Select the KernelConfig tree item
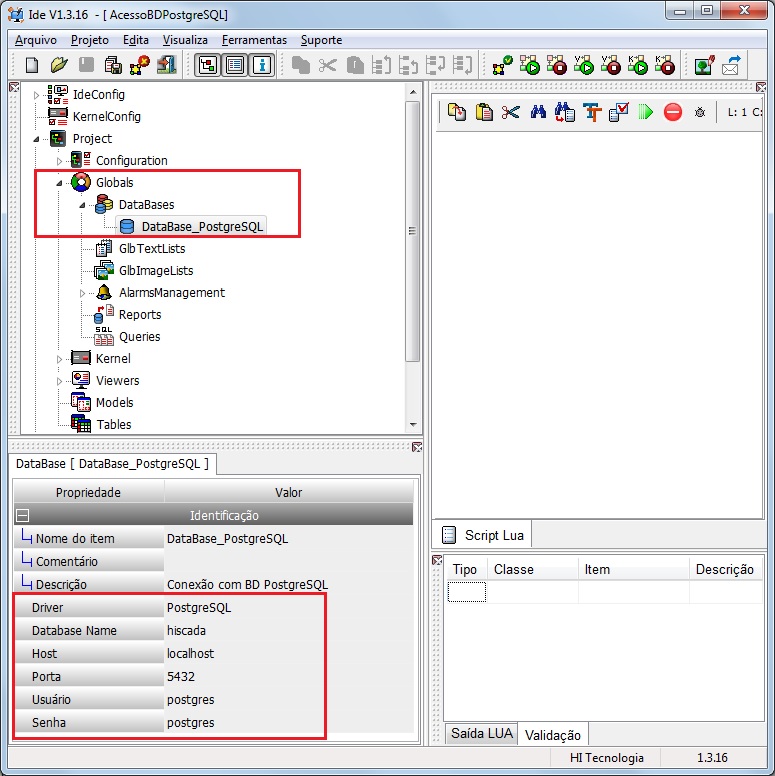775x776 pixels. 106,117
